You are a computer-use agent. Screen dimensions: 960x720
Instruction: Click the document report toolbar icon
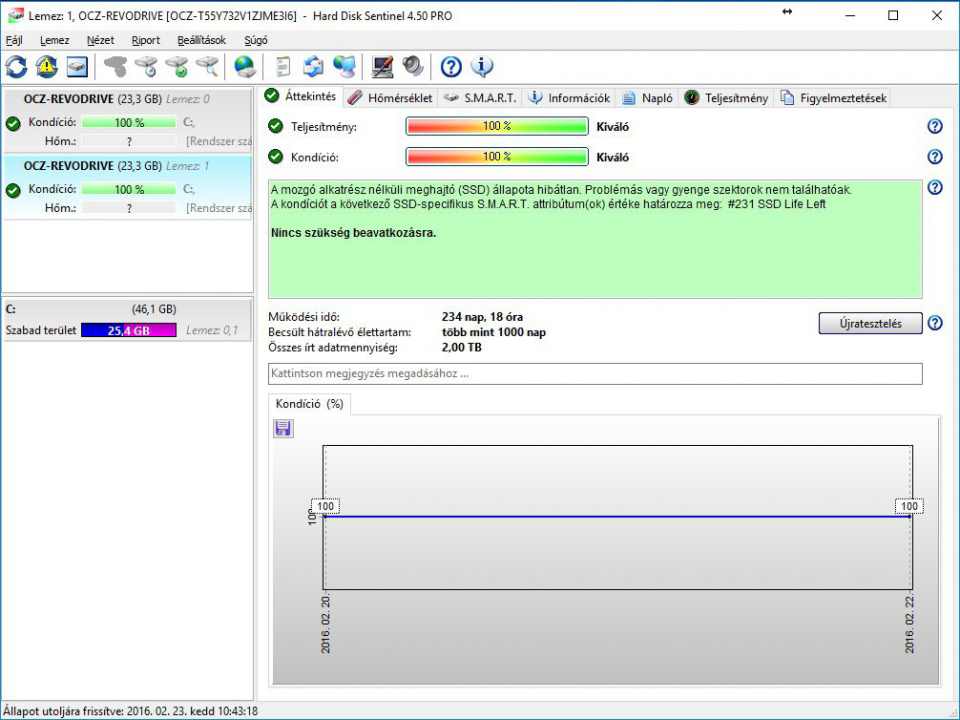click(x=283, y=66)
